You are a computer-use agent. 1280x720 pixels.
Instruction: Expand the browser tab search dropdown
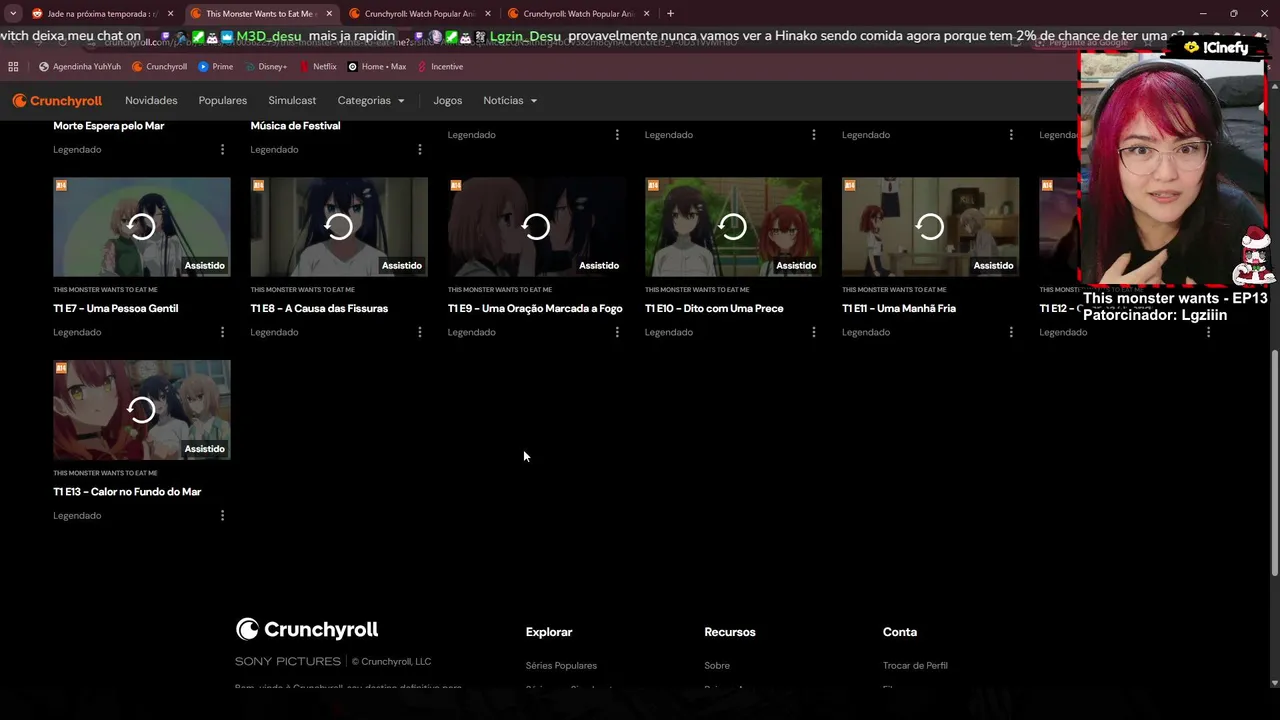point(13,14)
